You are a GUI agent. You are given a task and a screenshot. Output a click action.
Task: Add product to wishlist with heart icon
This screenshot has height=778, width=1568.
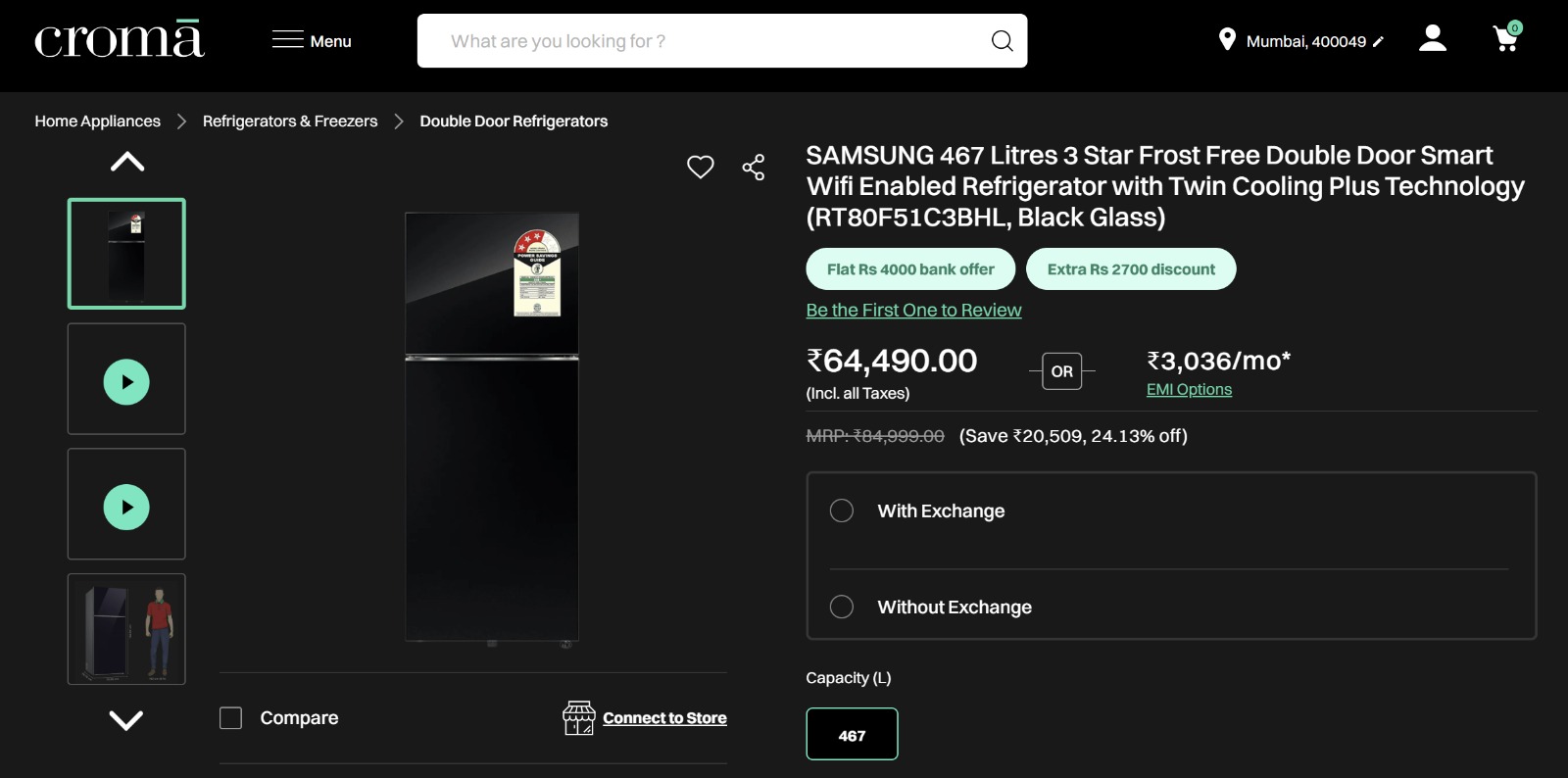[700, 168]
